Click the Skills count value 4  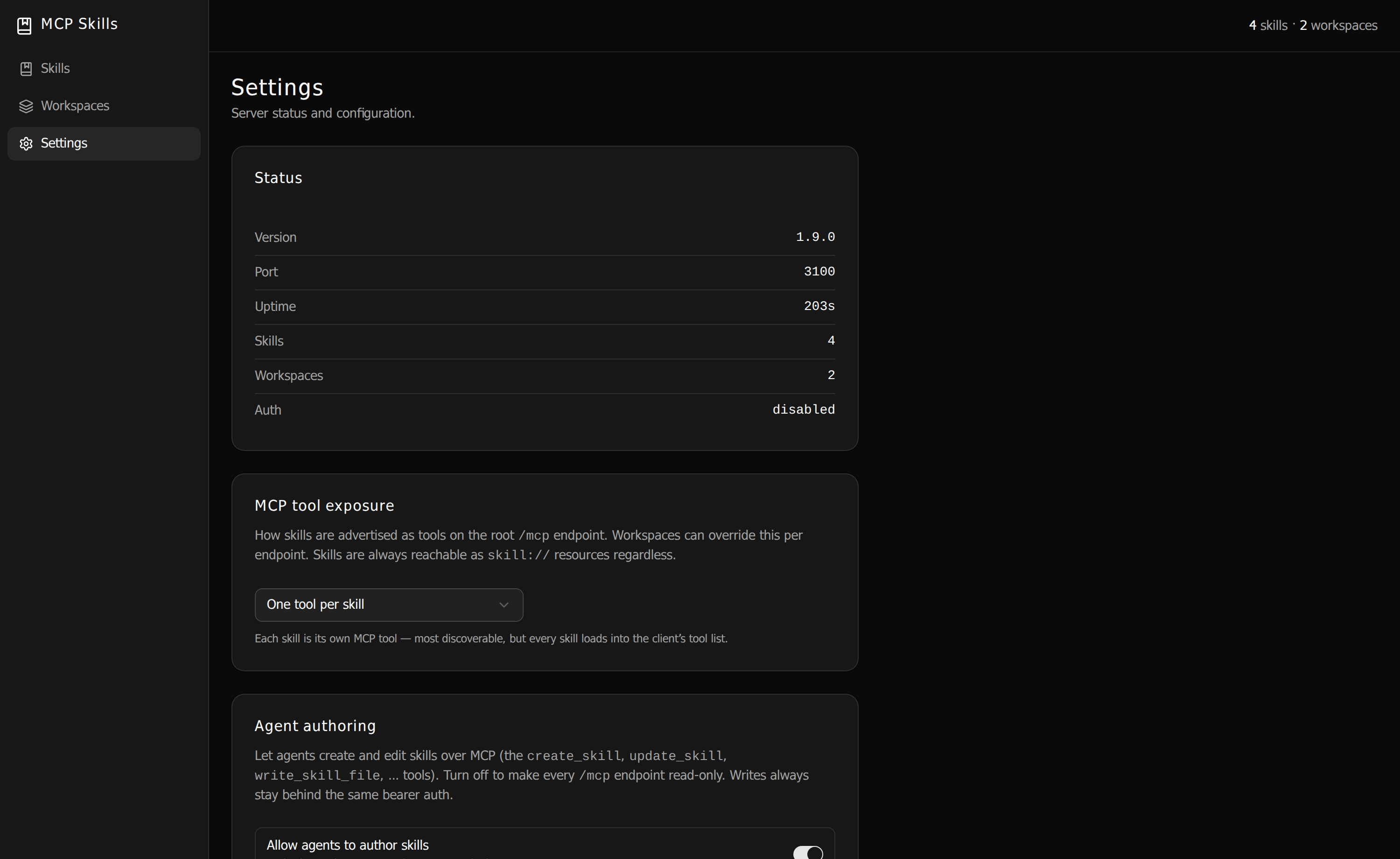tap(831, 340)
